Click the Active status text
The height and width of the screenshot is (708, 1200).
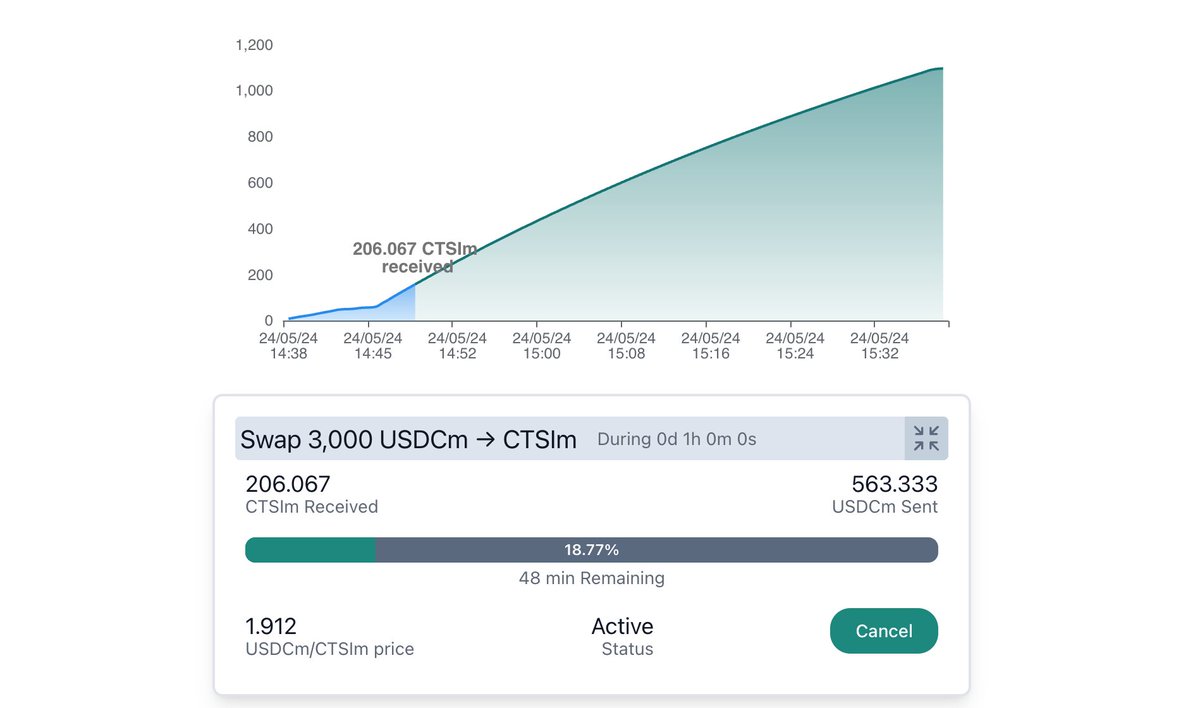622,627
